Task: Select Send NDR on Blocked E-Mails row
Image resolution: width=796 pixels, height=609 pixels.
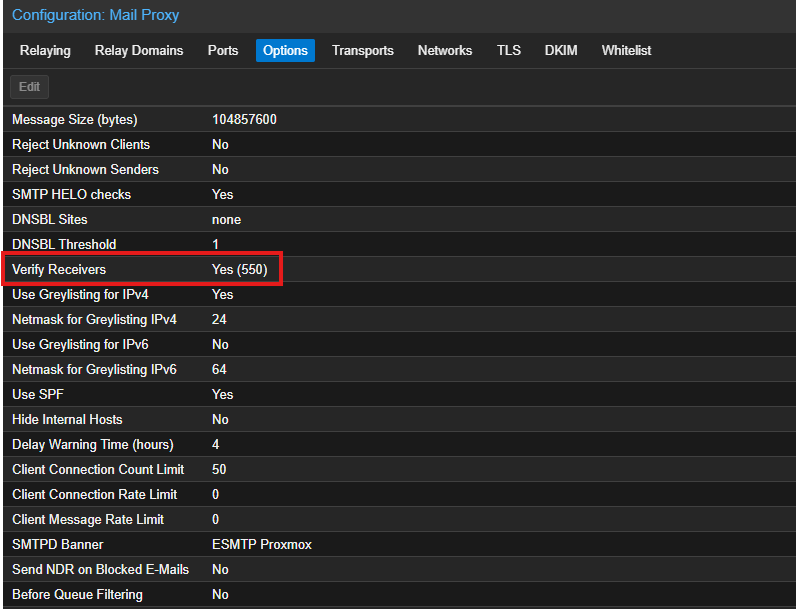Action: [400, 569]
